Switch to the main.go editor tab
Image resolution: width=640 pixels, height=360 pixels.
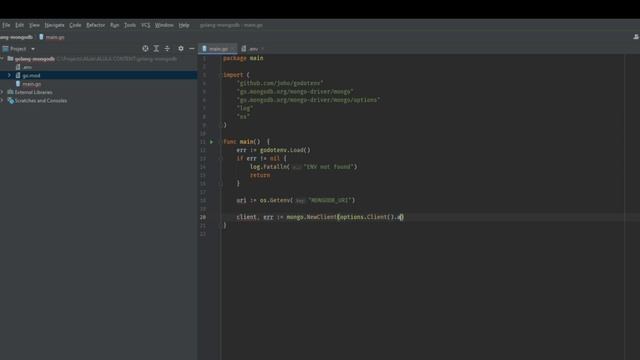click(x=218, y=49)
